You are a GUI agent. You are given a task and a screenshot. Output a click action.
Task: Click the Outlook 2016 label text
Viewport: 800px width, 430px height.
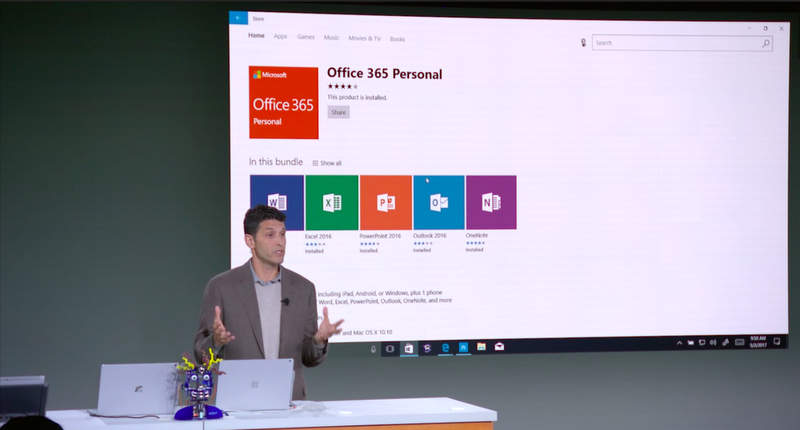(x=430, y=236)
